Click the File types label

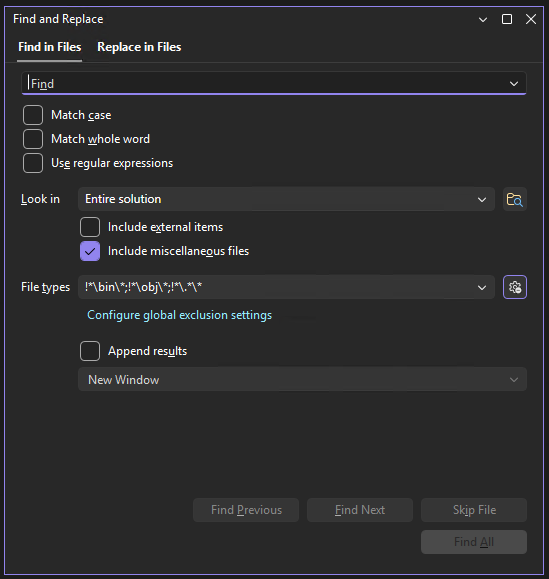(x=45, y=287)
